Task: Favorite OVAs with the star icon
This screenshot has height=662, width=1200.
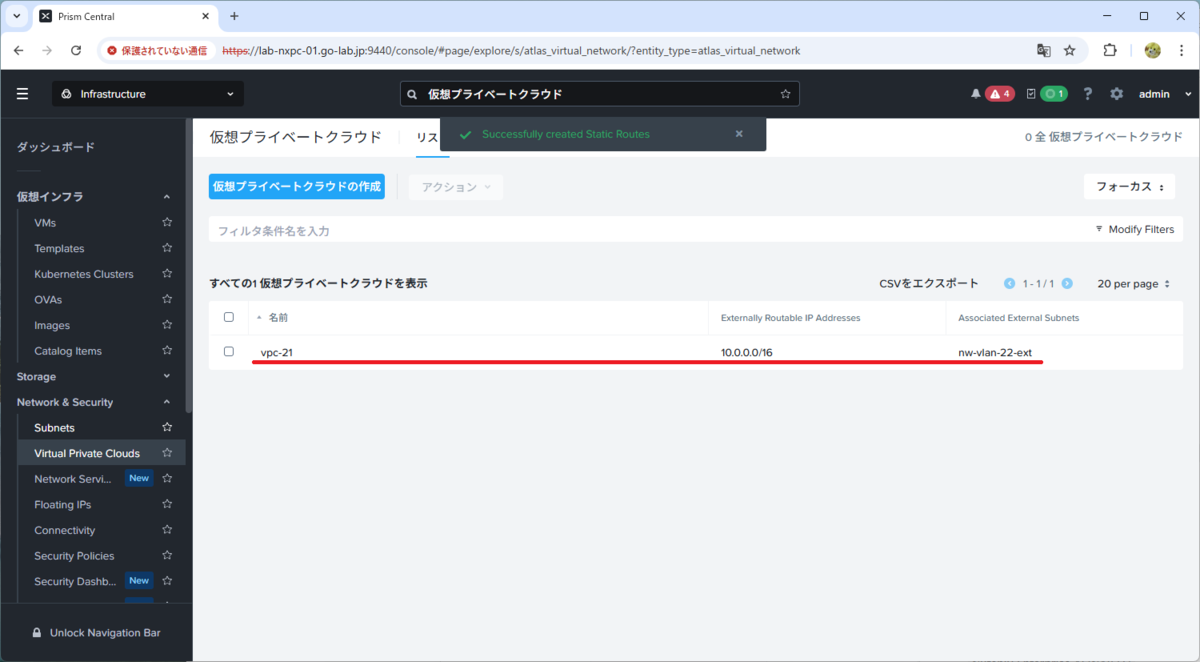Action: 167,299
